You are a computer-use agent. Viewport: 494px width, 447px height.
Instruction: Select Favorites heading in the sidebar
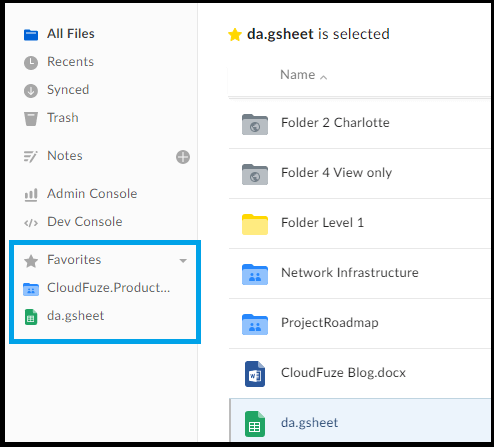pyautogui.click(x=74, y=260)
